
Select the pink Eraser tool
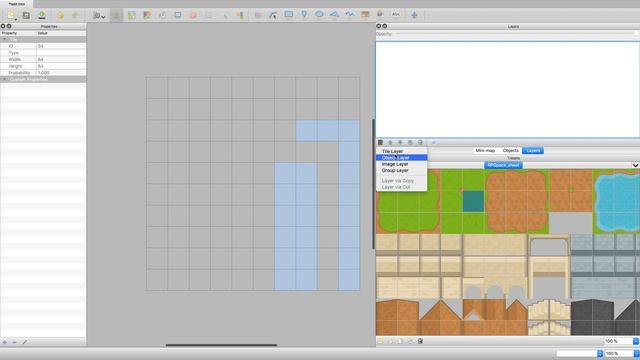click(193, 16)
